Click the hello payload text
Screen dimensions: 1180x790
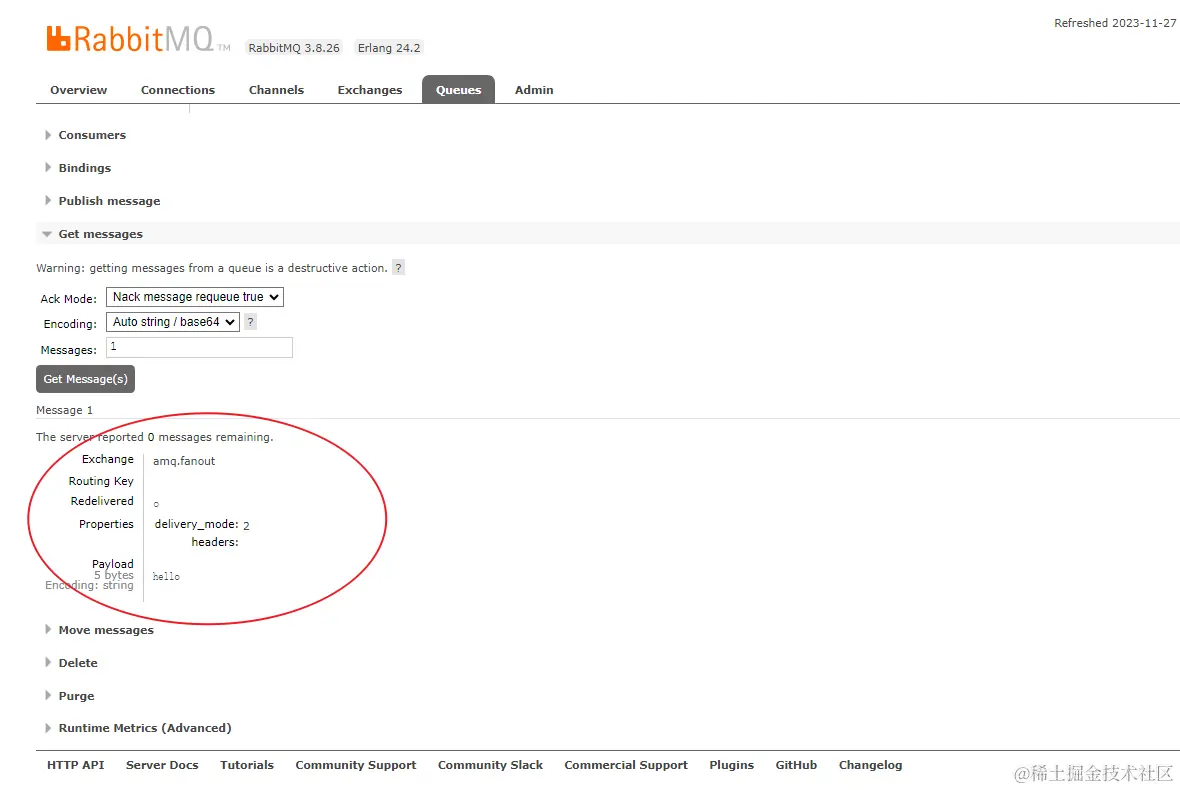tap(166, 576)
